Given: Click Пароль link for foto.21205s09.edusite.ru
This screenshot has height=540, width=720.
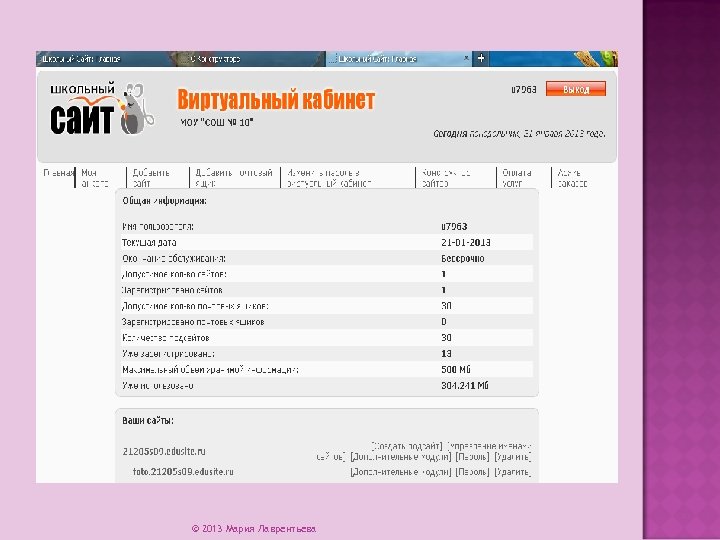Looking at the screenshot, I should point(472,472).
